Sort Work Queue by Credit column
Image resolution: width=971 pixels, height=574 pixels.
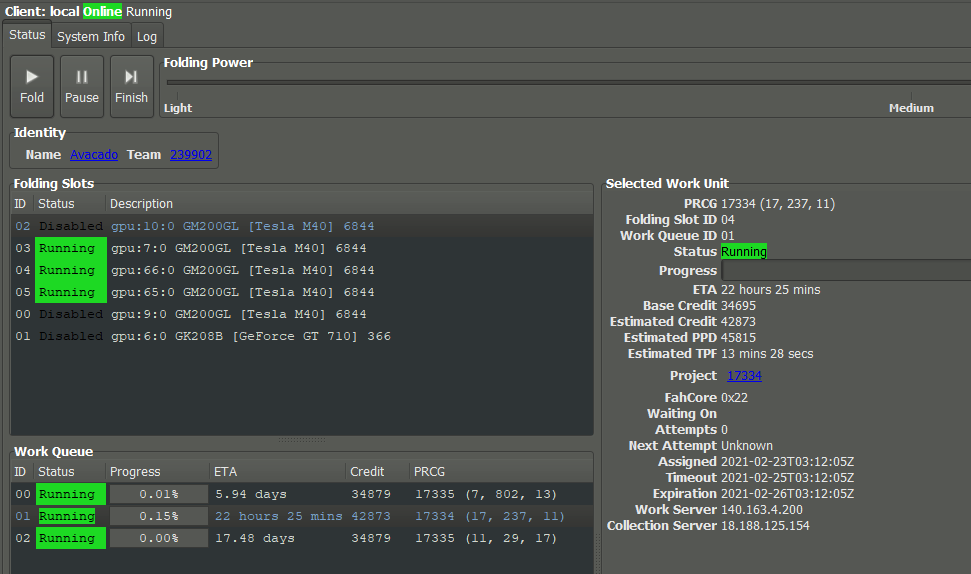pyautogui.click(x=377, y=472)
